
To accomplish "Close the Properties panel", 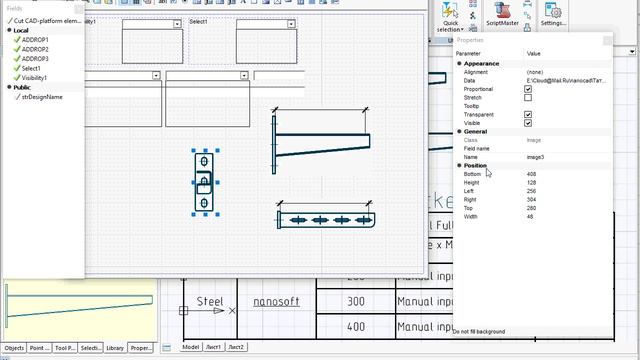I will pos(608,40).
